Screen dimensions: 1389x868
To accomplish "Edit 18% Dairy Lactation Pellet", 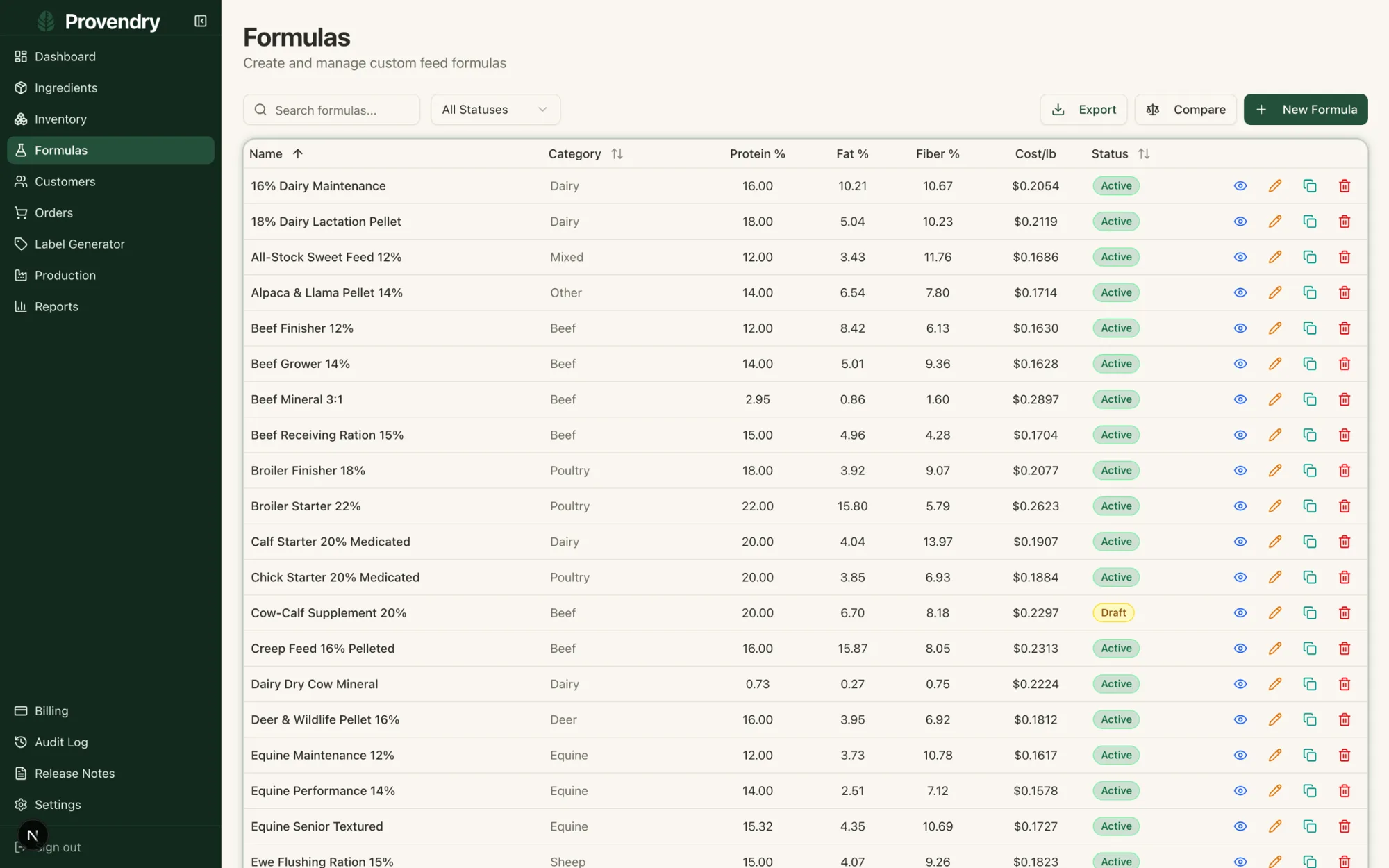I will [x=1275, y=222].
